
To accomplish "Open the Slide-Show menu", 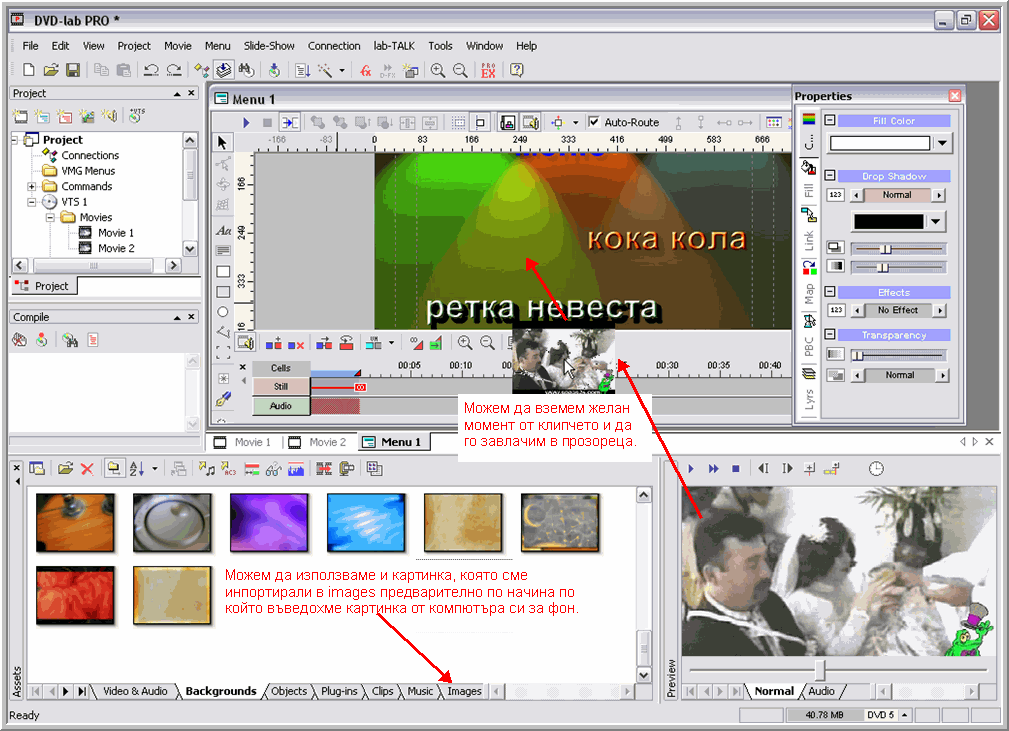I will 269,46.
